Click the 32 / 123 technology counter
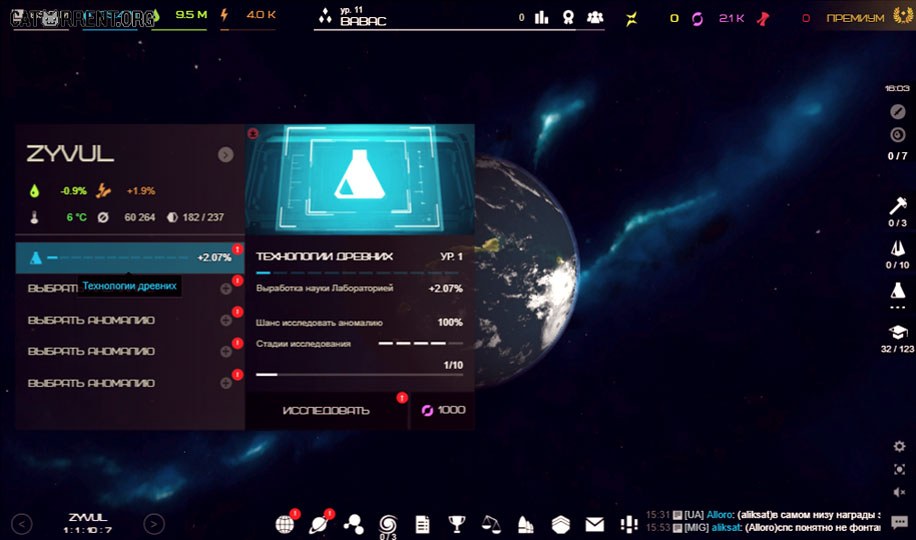 pos(898,349)
